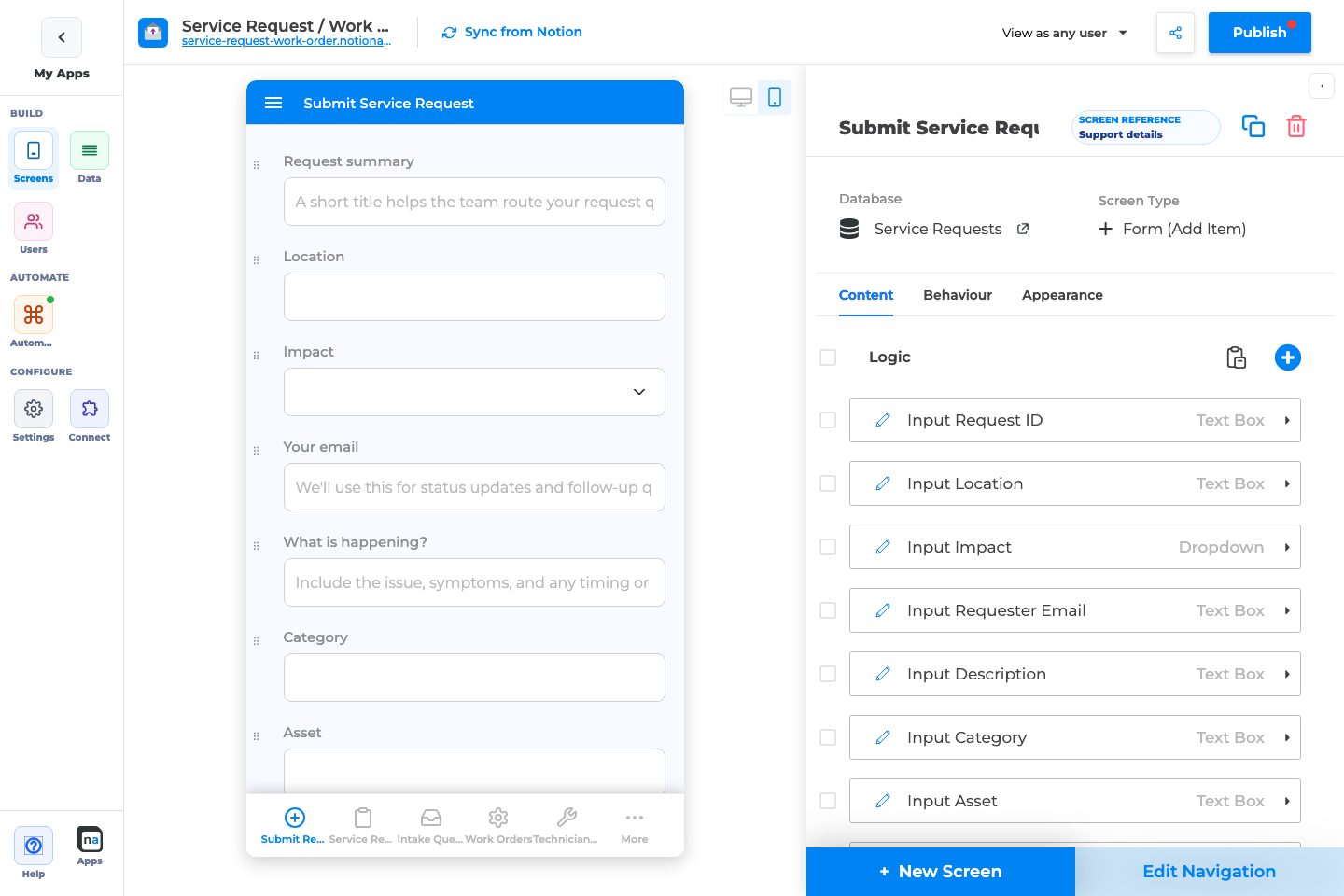Open the Impact dropdown in preview
The width and height of the screenshot is (1344, 896).
tap(474, 392)
